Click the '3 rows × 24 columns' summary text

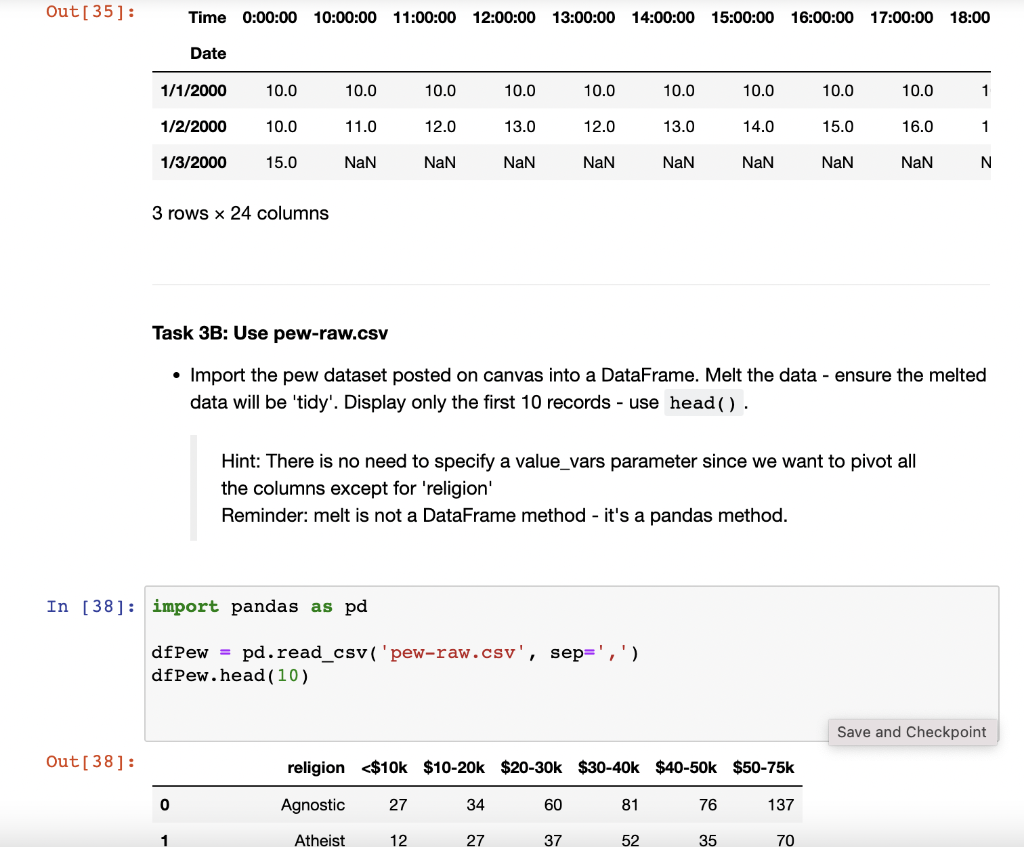[x=239, y=213]
